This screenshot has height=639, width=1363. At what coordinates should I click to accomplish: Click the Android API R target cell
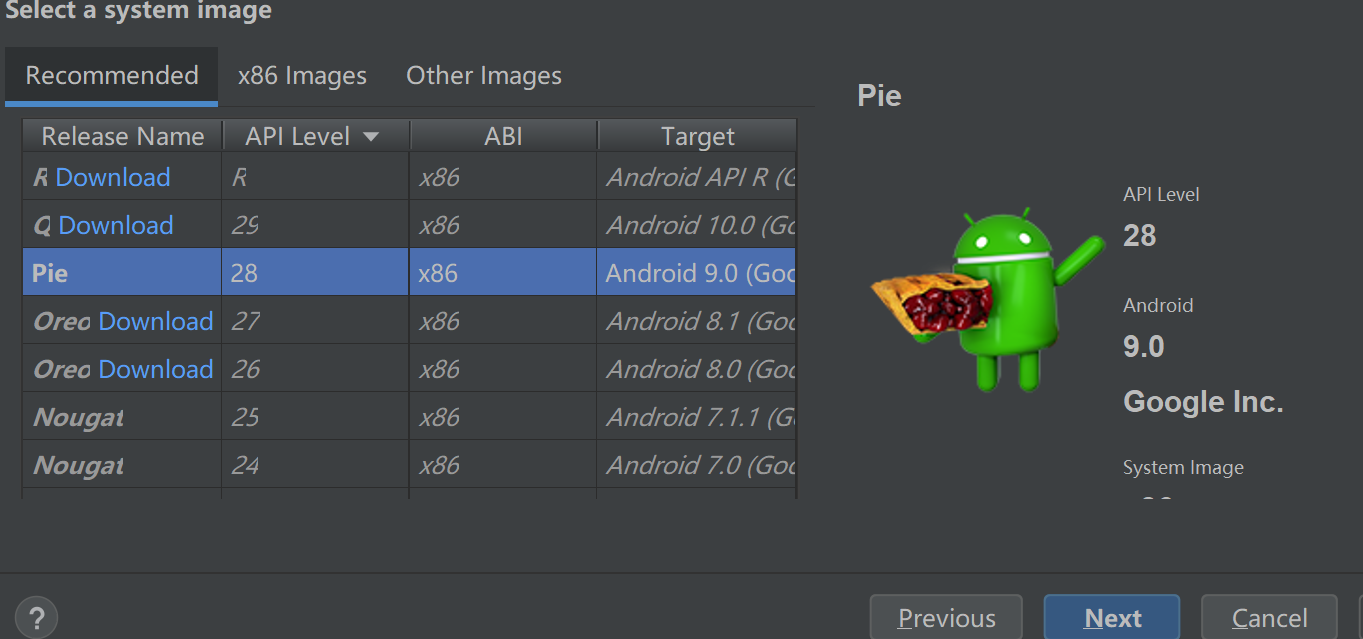pos(697,177)
